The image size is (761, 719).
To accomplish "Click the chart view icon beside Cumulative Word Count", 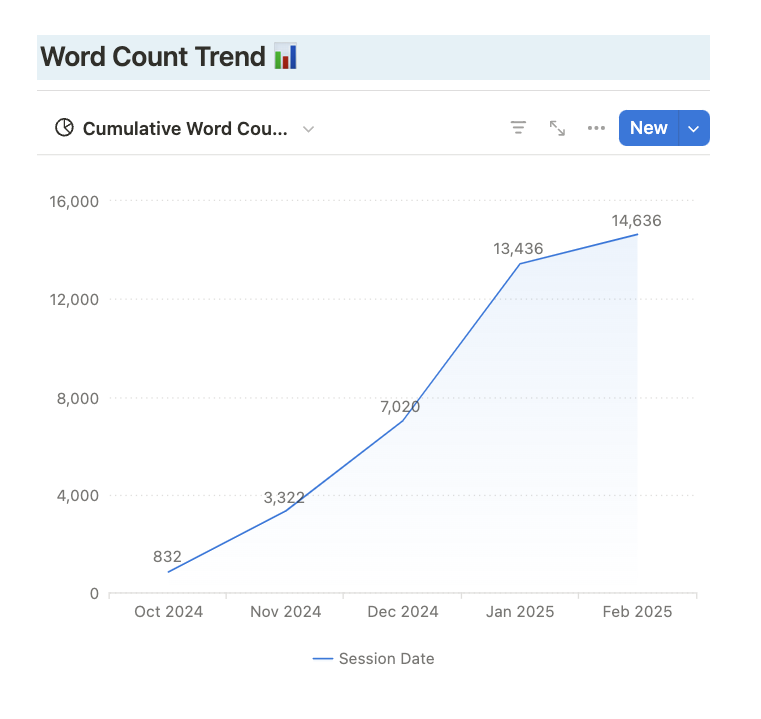I will click(64, 128).
